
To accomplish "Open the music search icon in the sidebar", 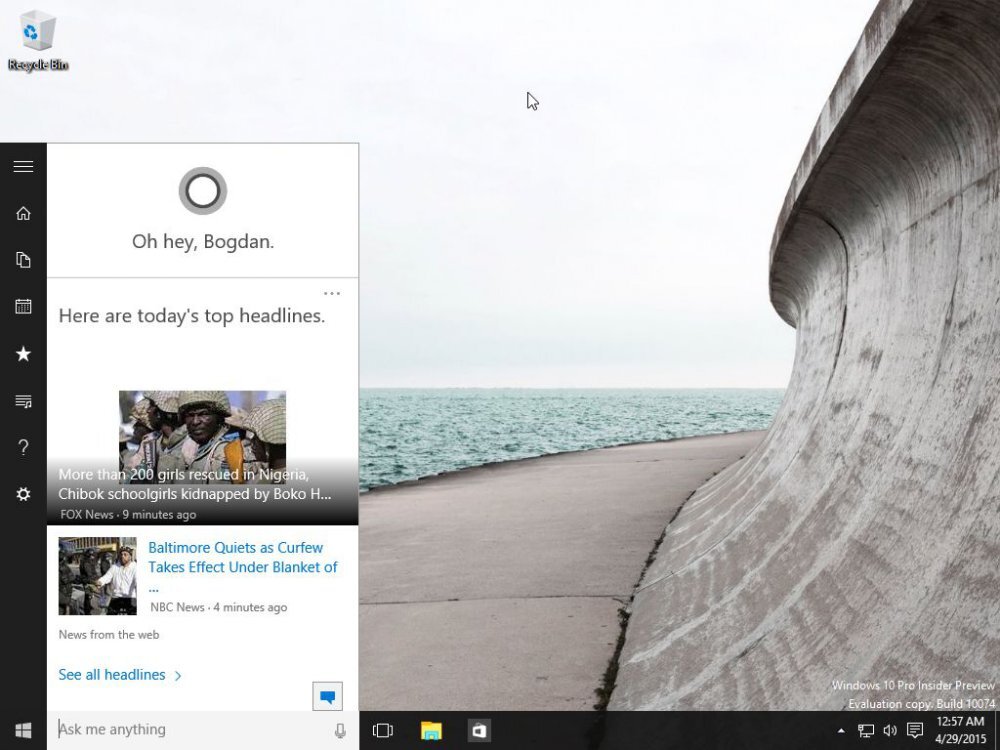I will [23, 400].
